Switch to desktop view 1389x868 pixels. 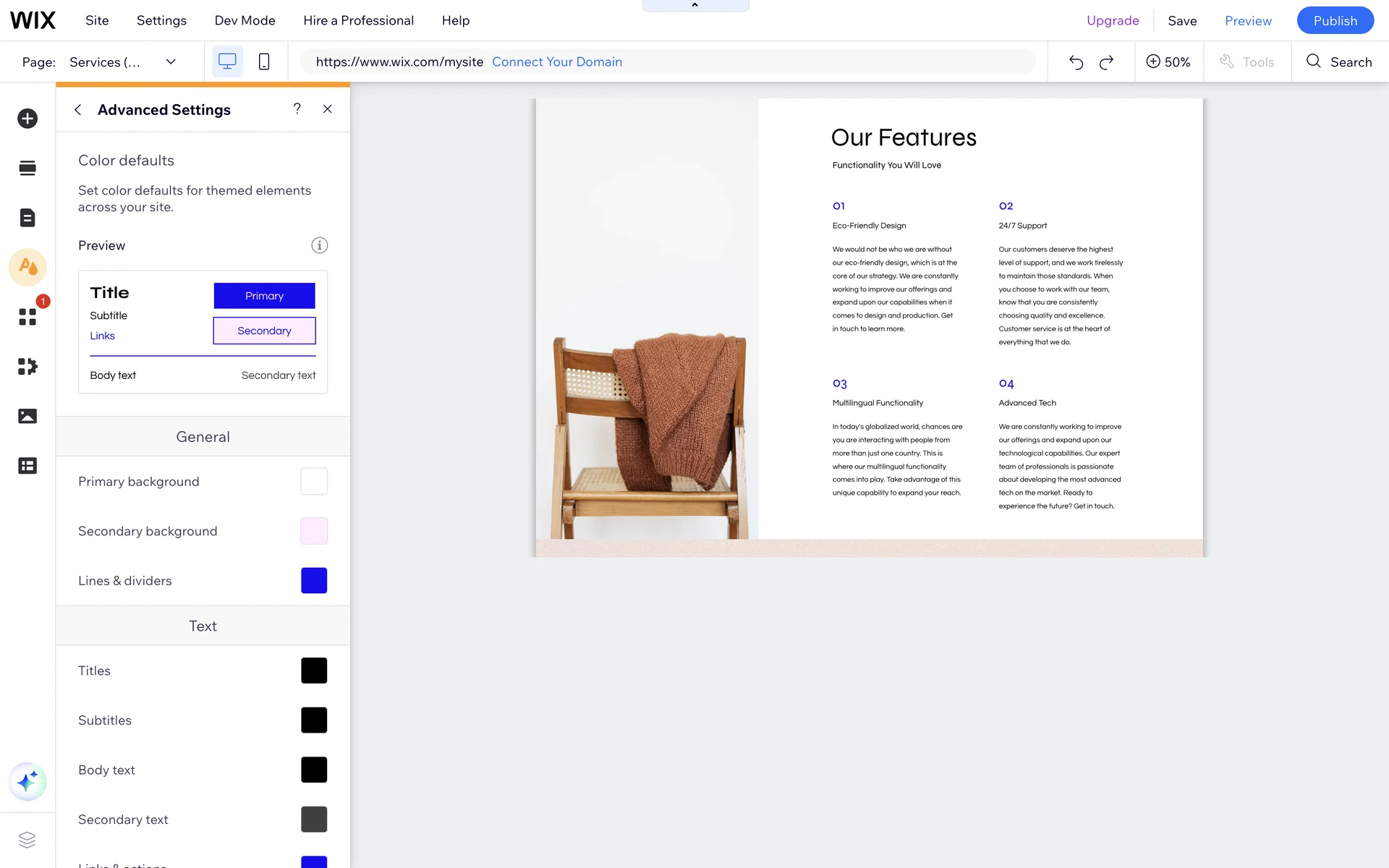tap(227, 62)
